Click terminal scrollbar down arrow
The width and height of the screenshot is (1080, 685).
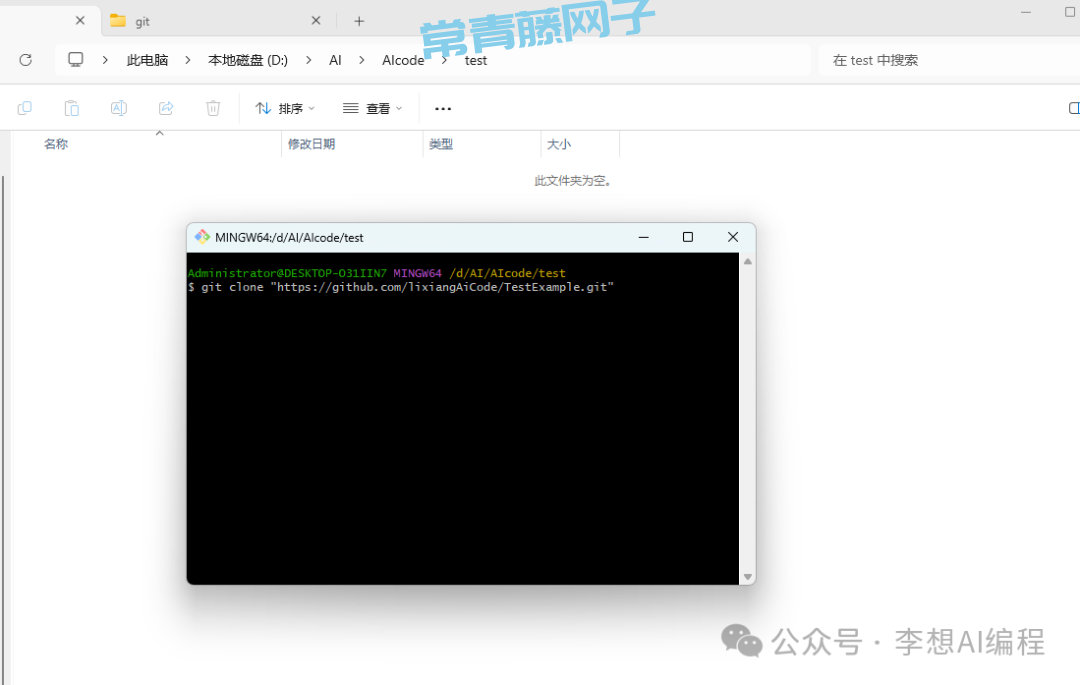coord(747,577)
